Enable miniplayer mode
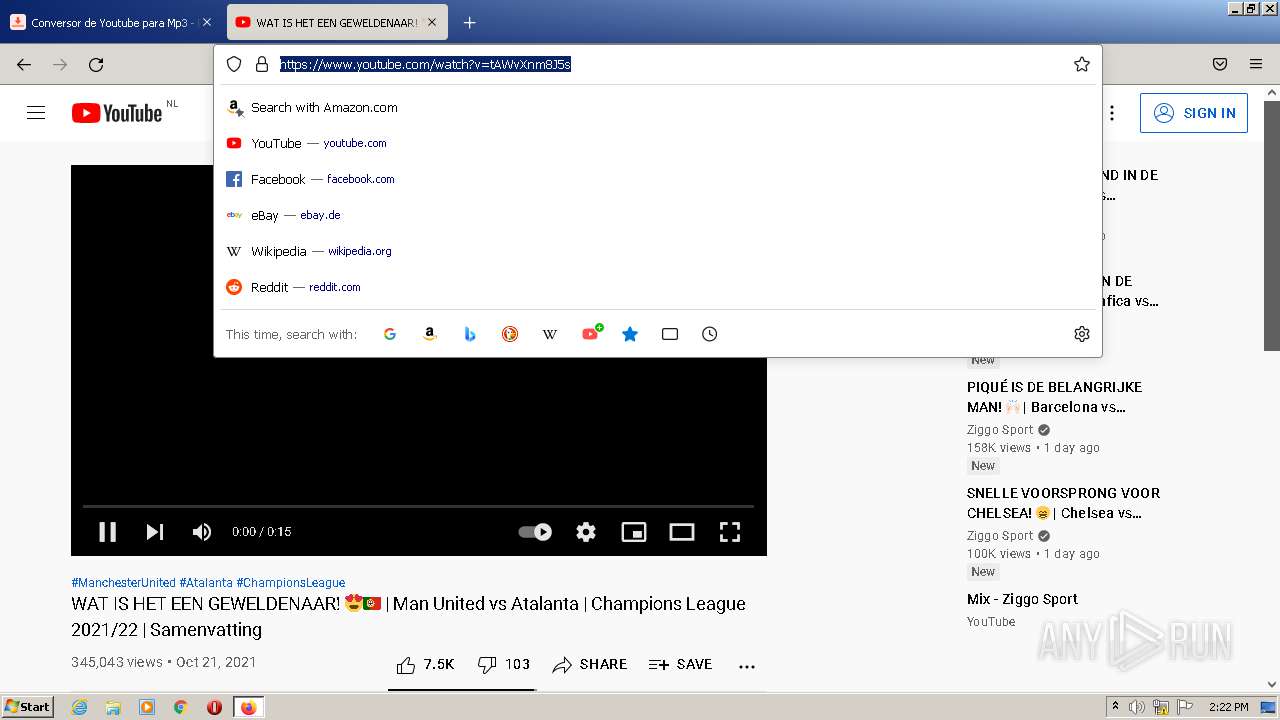The height and width of the screenshot is (720, 1280). click(634, 532)
